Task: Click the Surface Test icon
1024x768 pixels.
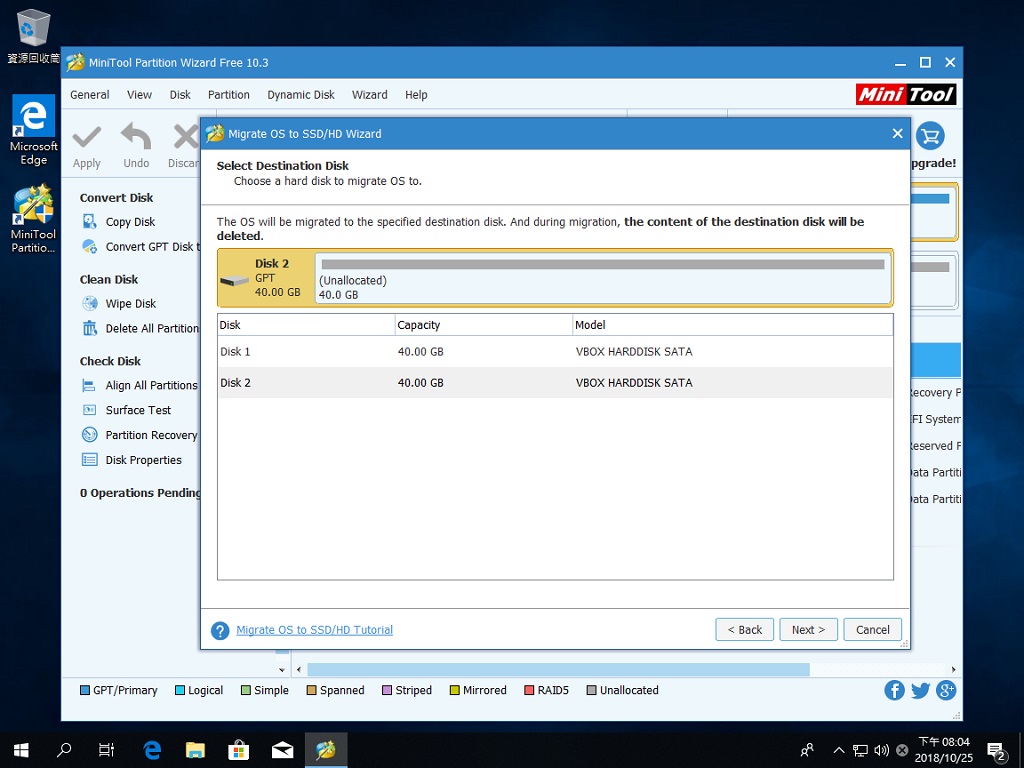Action: point(89,409)
